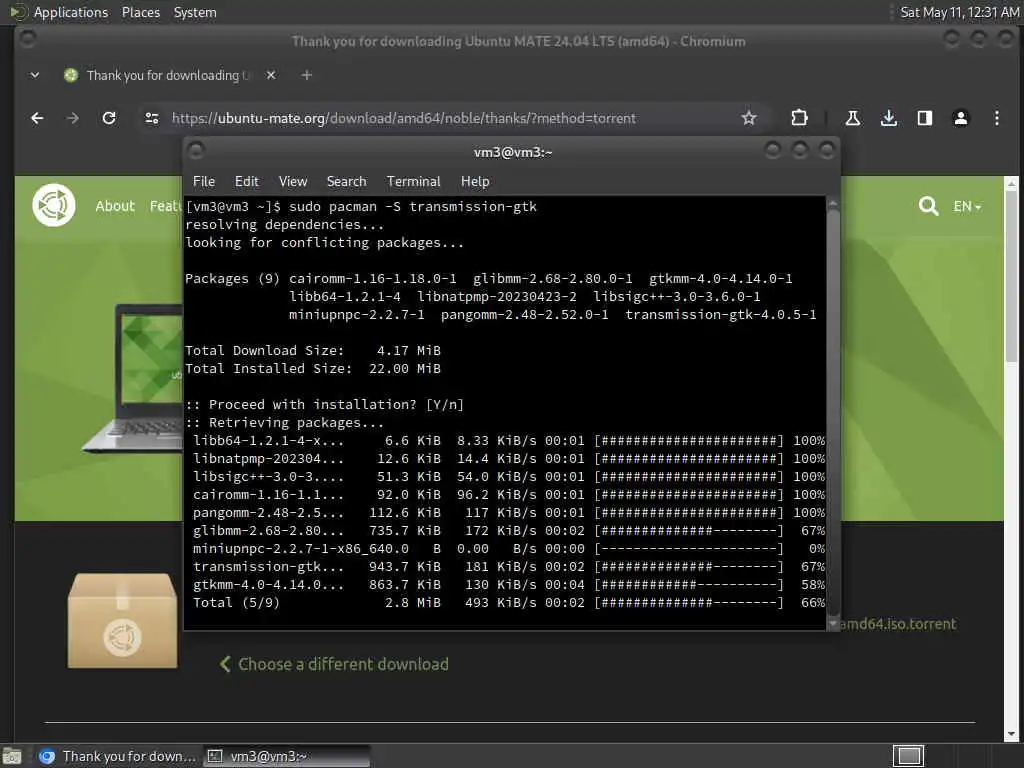Open the Applications menu in top panel
1024x768 pixels.
pyautogui.click(x=71, y=12)
